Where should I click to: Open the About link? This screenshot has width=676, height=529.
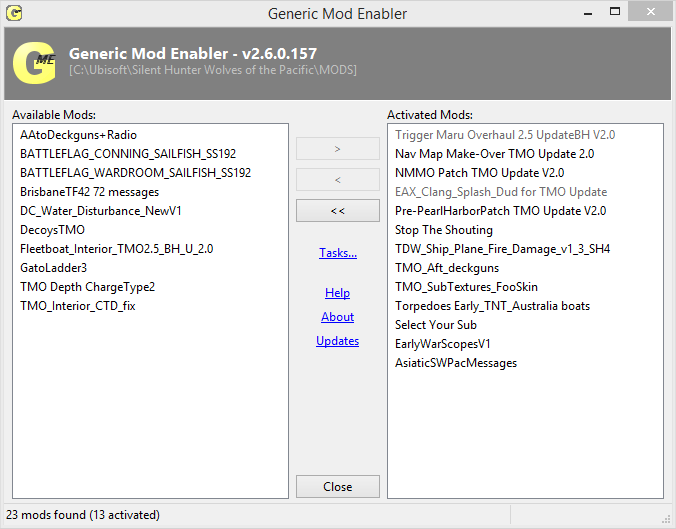338,317
